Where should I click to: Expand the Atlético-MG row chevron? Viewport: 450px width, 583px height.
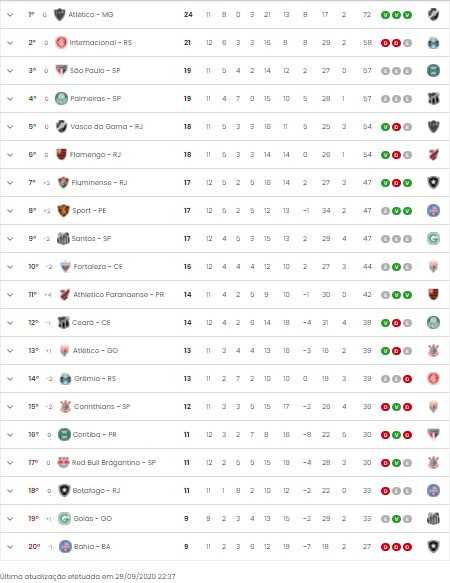coord(10,15)
